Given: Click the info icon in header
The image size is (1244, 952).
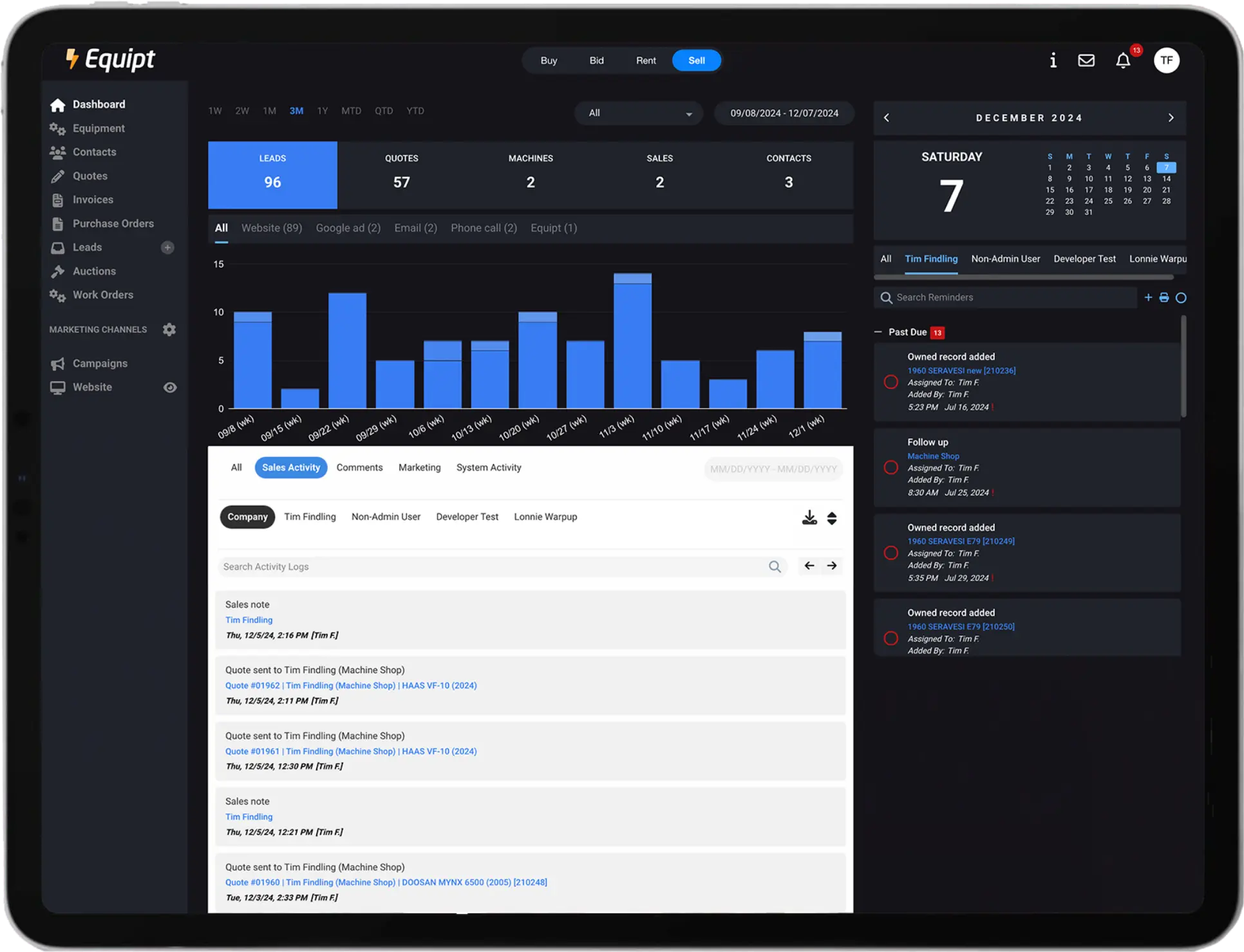Looking at the screenshot, I should point(1053,61).
